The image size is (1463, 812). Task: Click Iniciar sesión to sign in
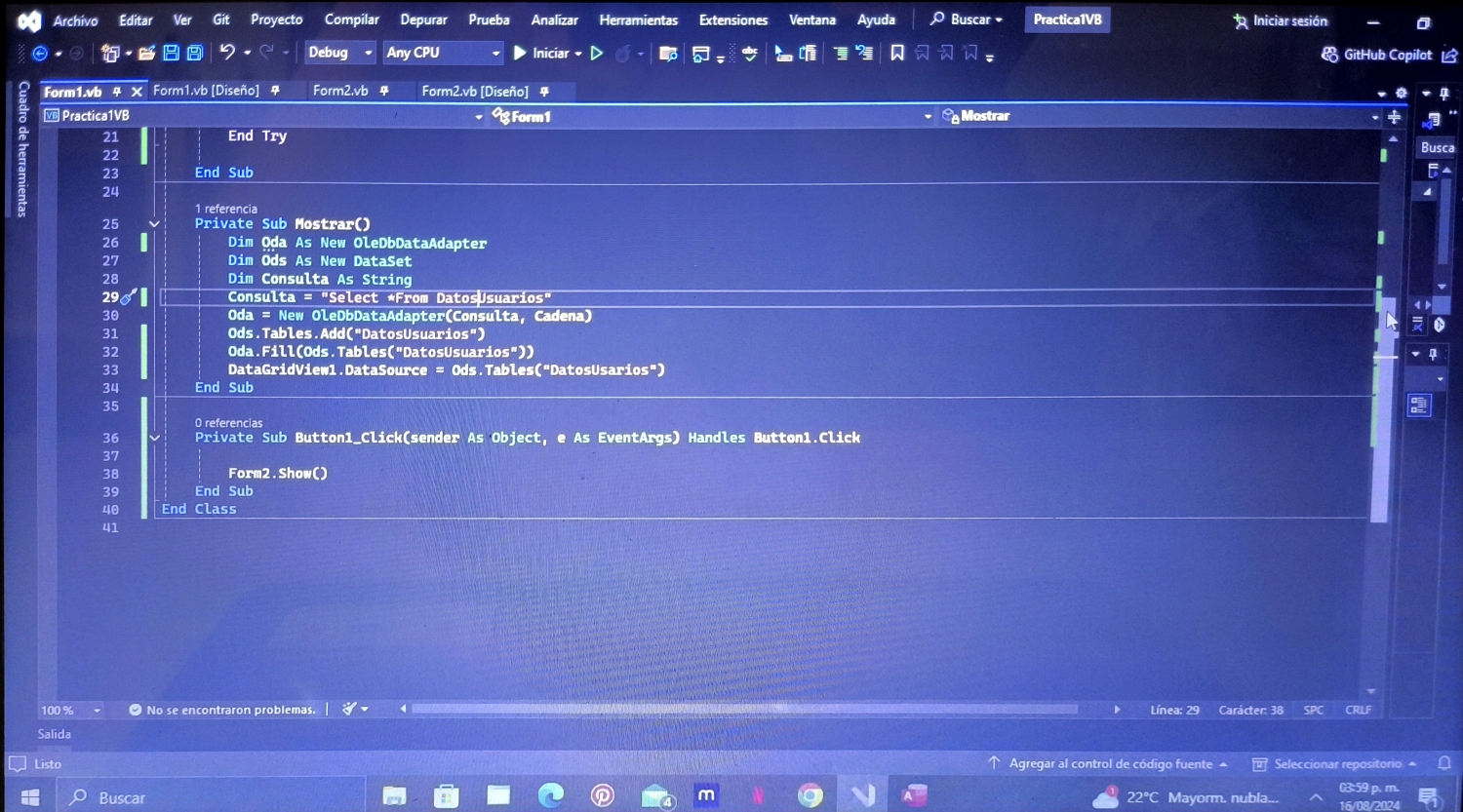[1280, 20]
